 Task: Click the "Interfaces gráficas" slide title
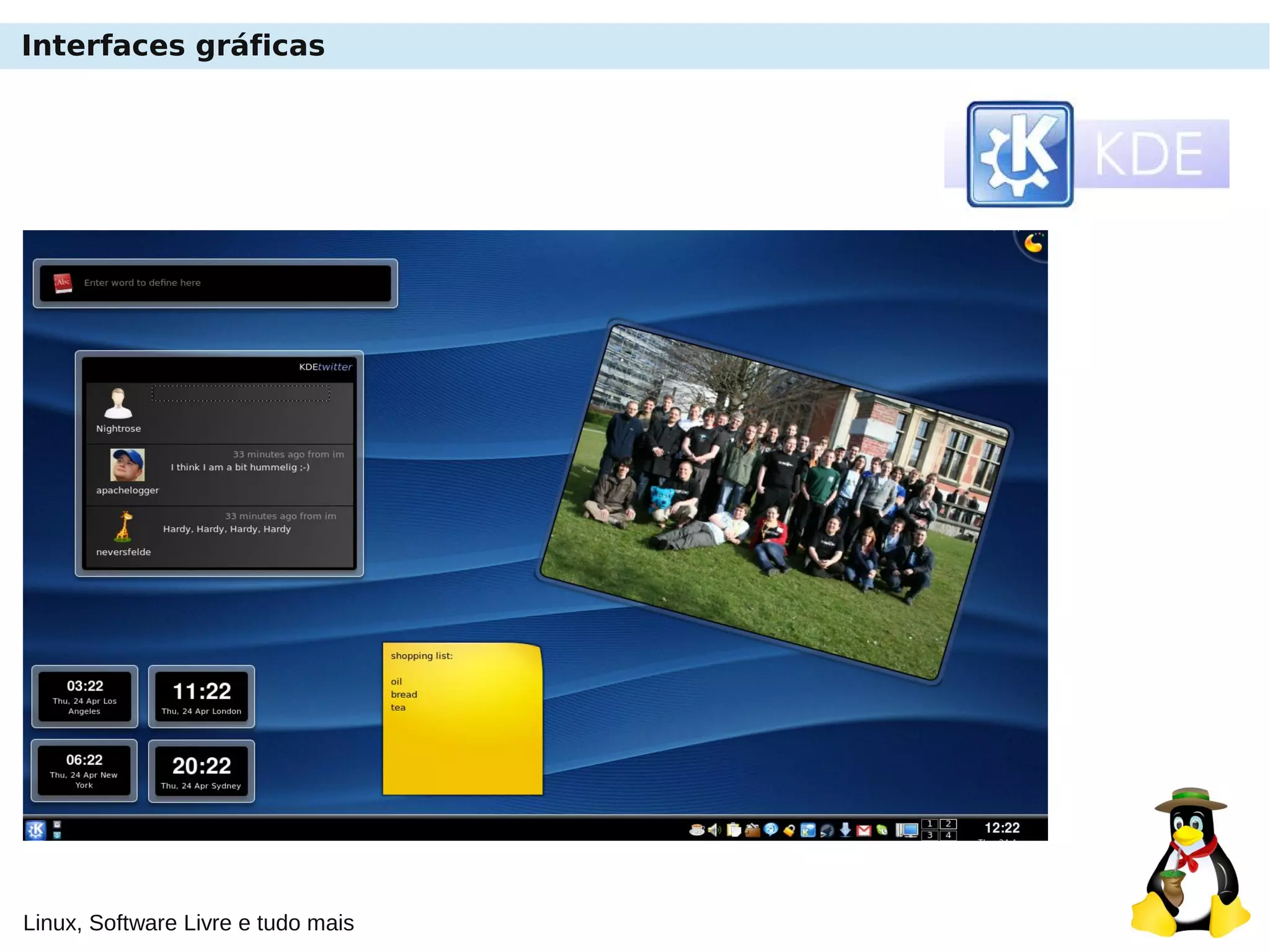click(x=173, y=45)
